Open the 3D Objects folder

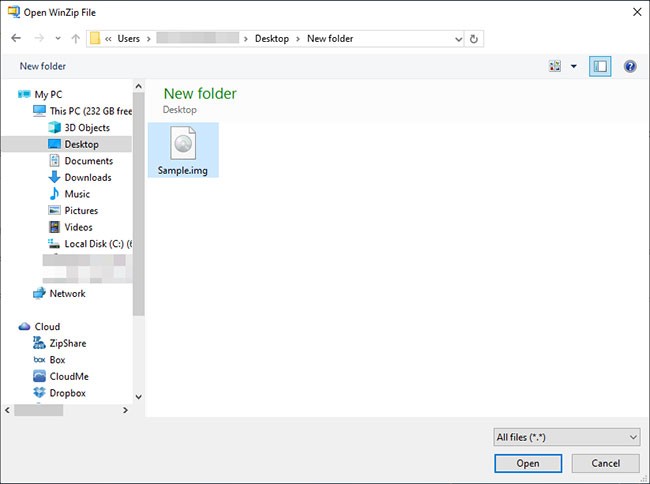pos(86,128)
